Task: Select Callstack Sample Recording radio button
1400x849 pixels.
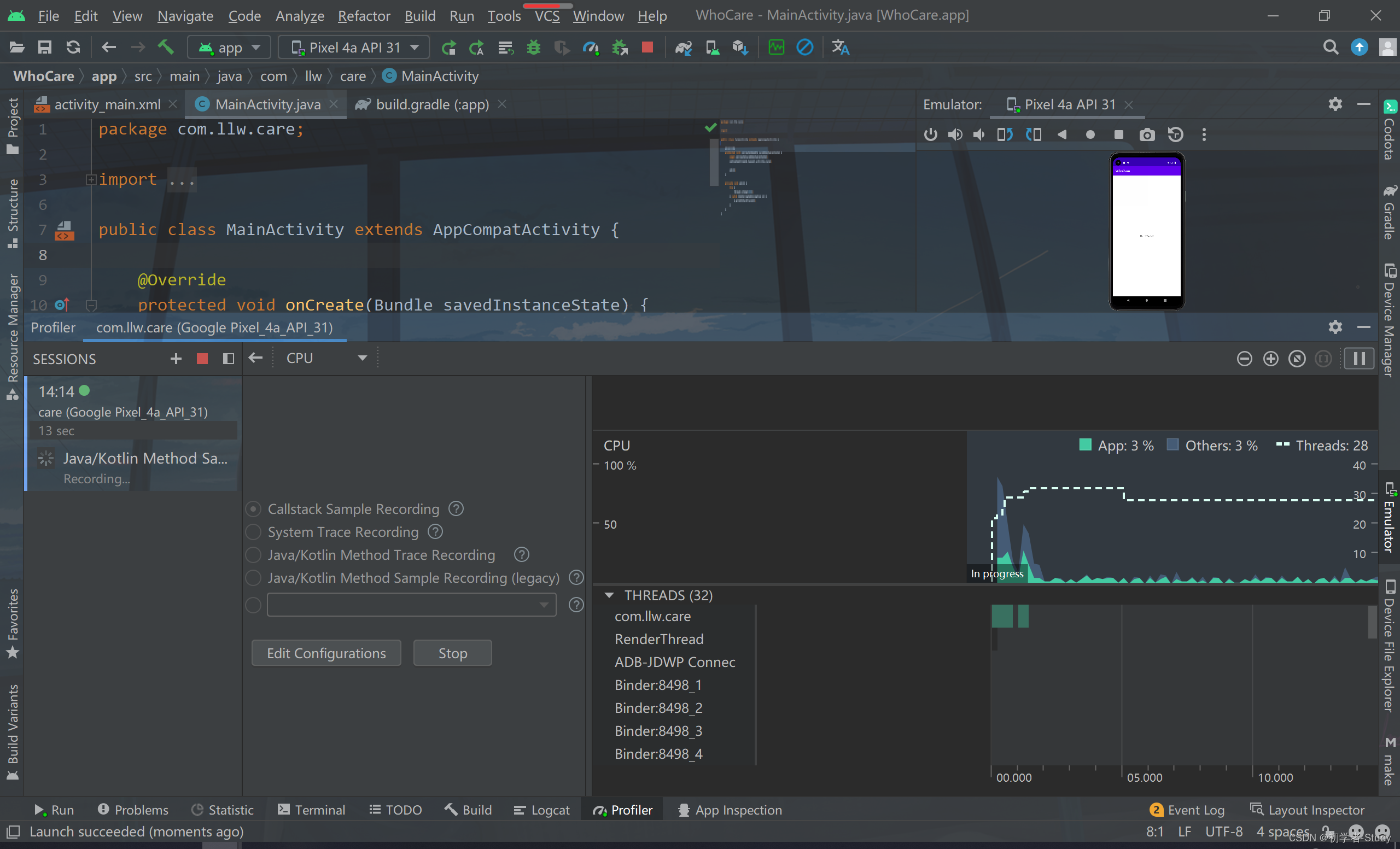Action: point(253,509)
